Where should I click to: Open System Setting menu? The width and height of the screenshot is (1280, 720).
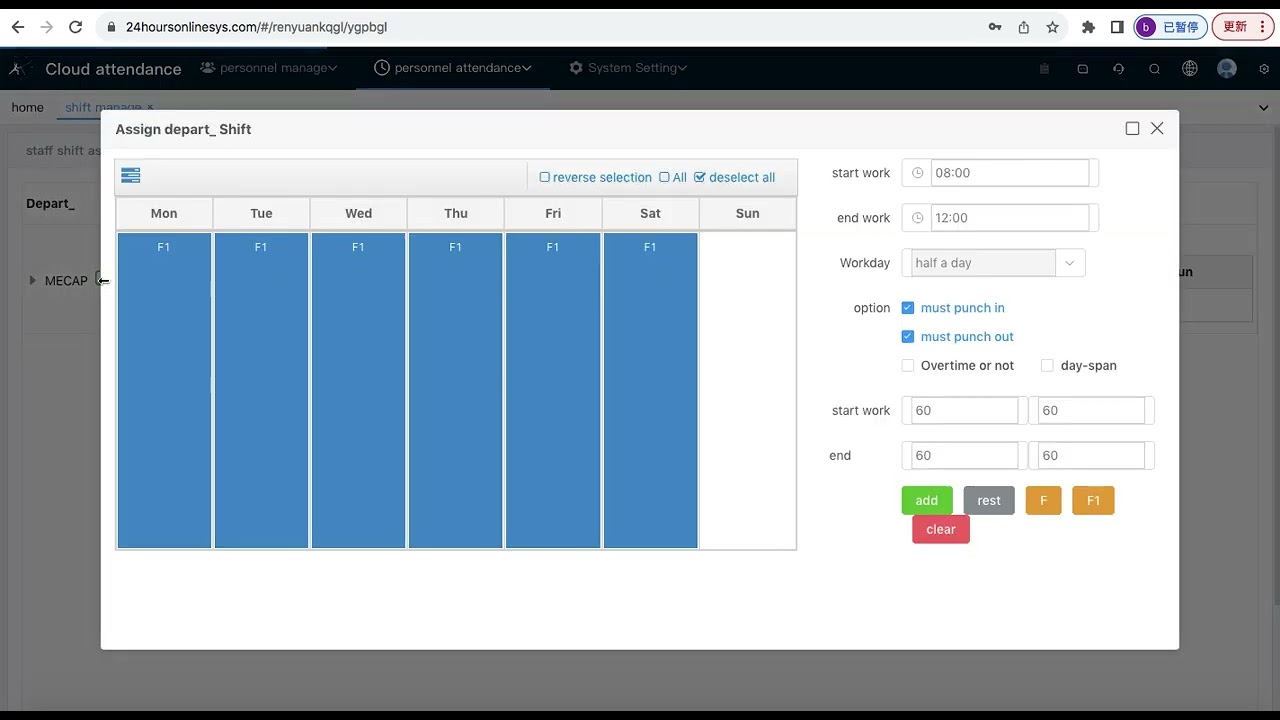point(628,68)
